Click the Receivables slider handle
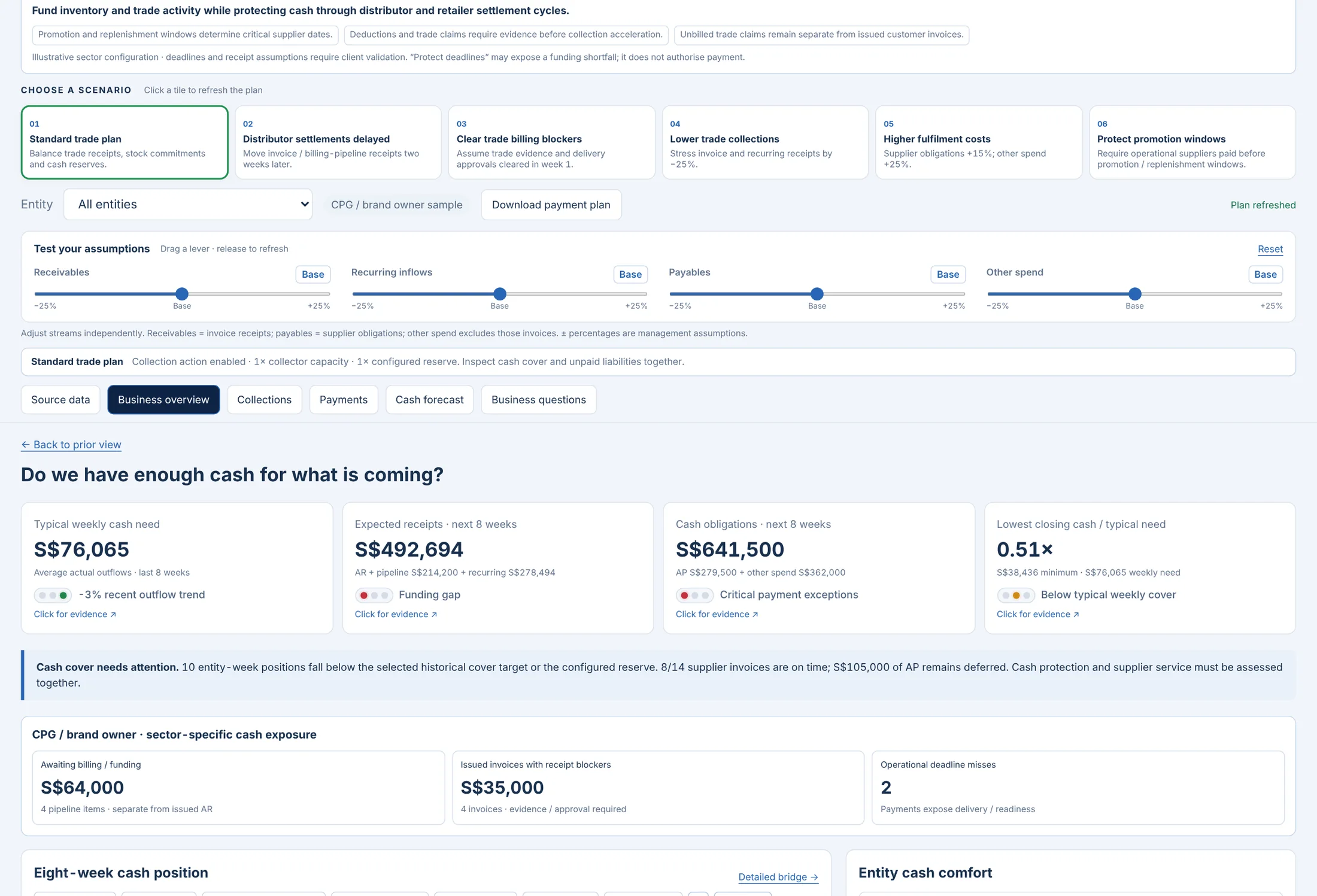This screenshot has height=896, width=1317. point(182,294)
